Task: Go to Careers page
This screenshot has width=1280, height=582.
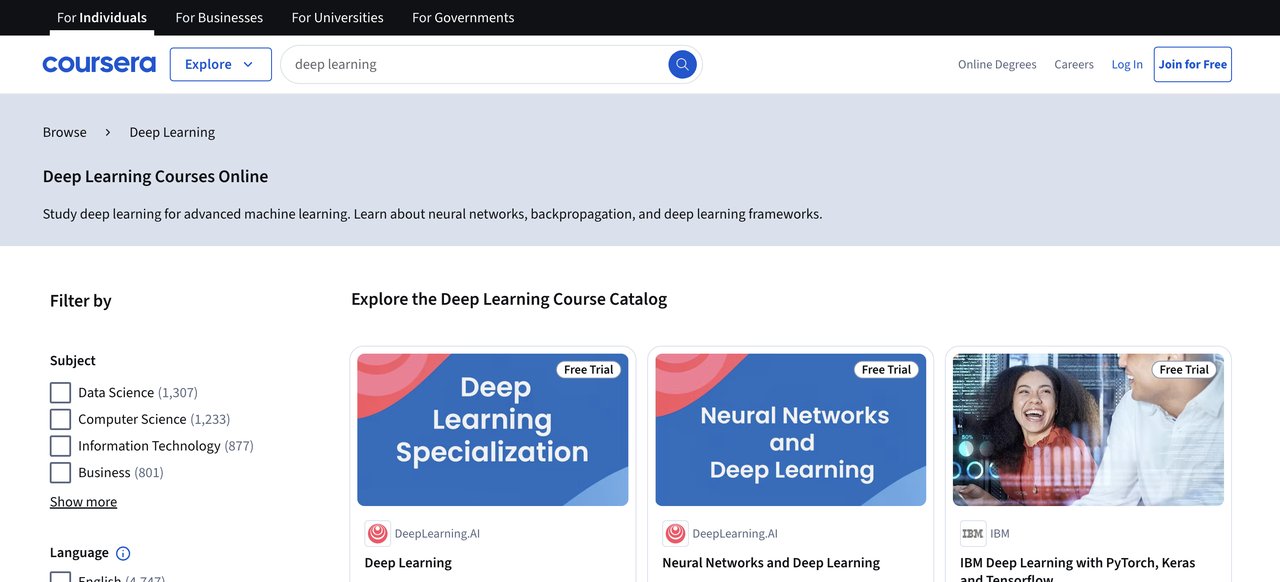Action: pyautogui.click(x=1074, y=64)
